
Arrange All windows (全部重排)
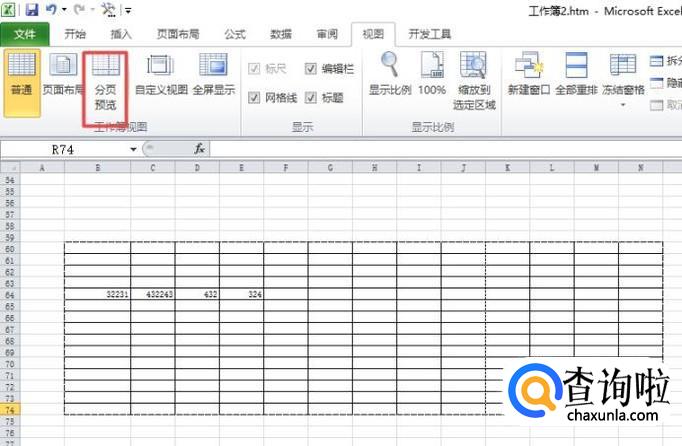click(576, 74)
